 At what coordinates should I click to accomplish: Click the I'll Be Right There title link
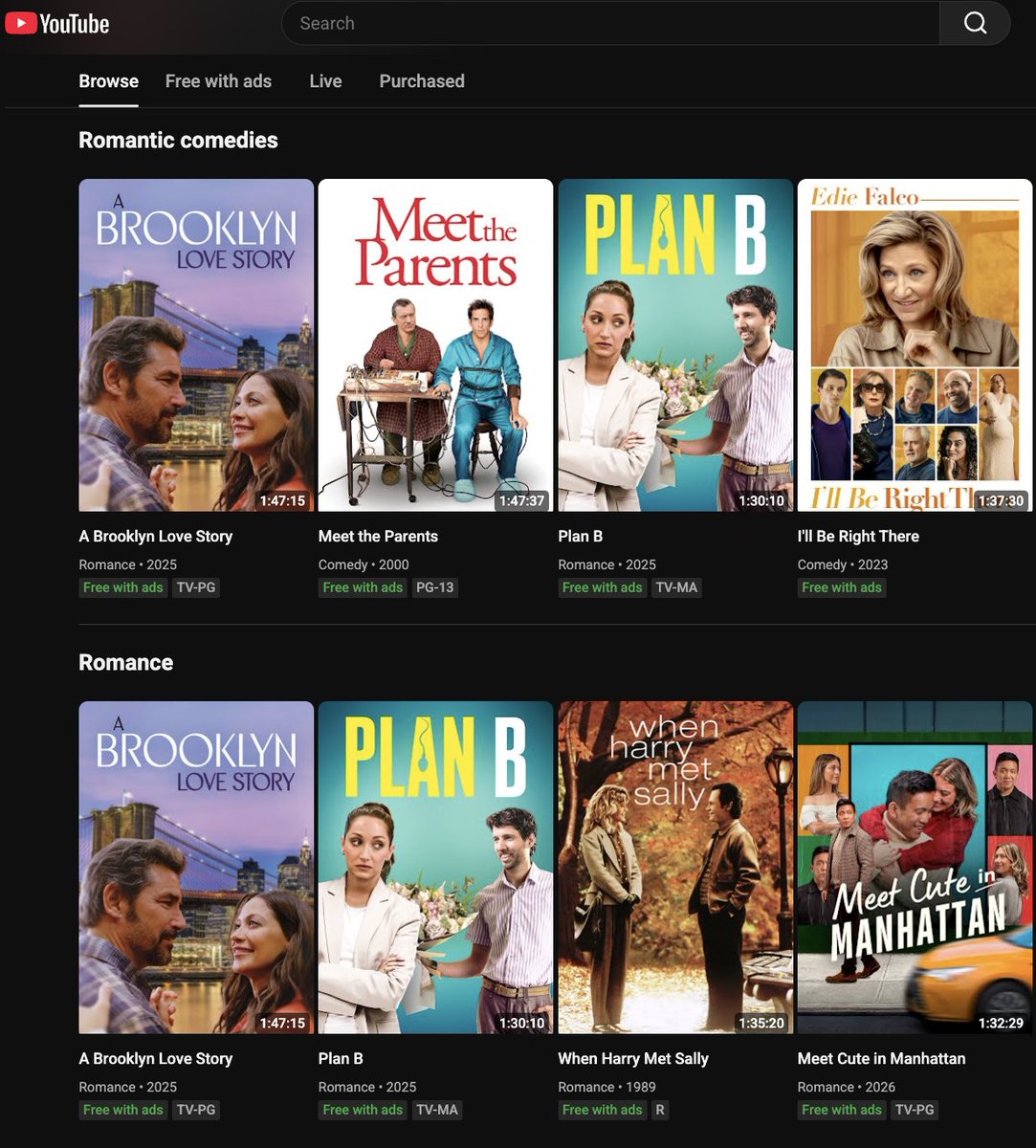coord(858,536)
